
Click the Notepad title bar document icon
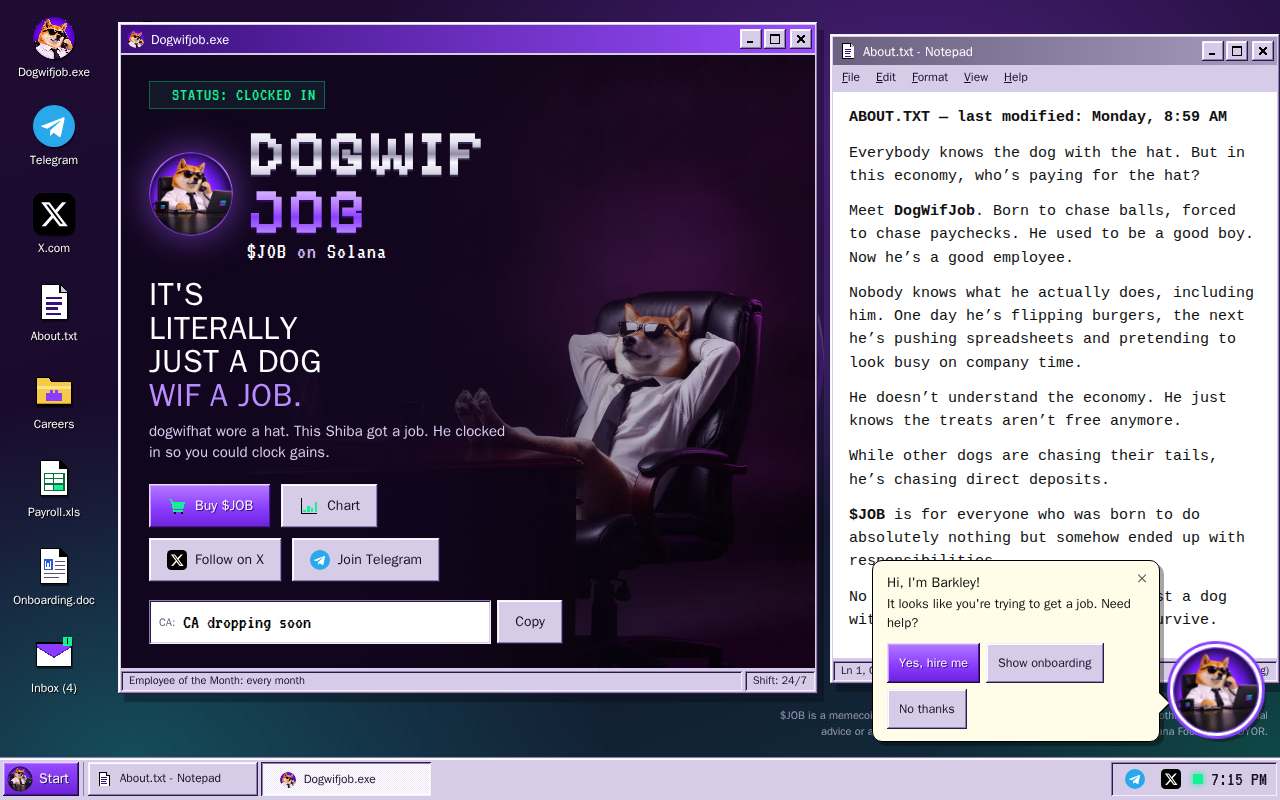pos(848,51)
